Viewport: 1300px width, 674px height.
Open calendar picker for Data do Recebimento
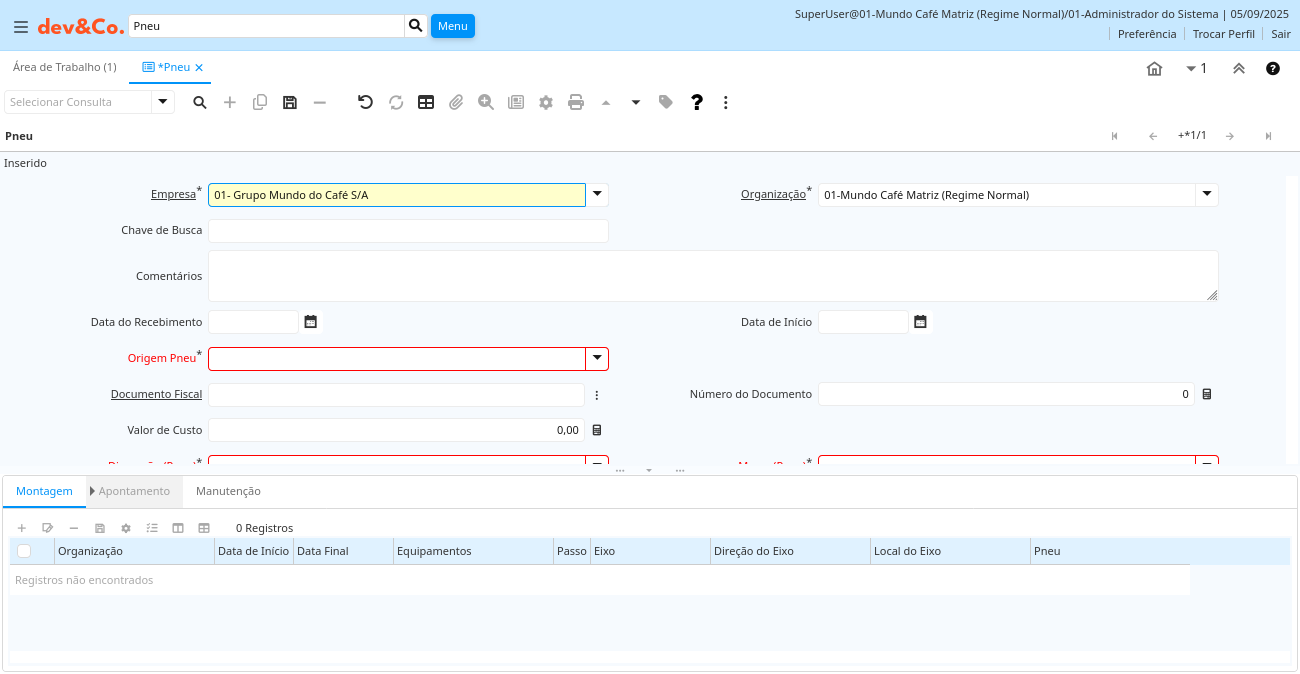coord(311,322)
